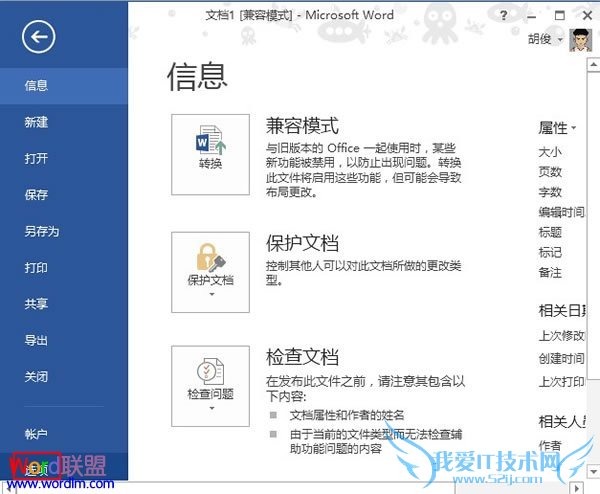Choose 另存为 in the sidebar
The height and width of the screenshot is (494, 600).
coord(42,231)
